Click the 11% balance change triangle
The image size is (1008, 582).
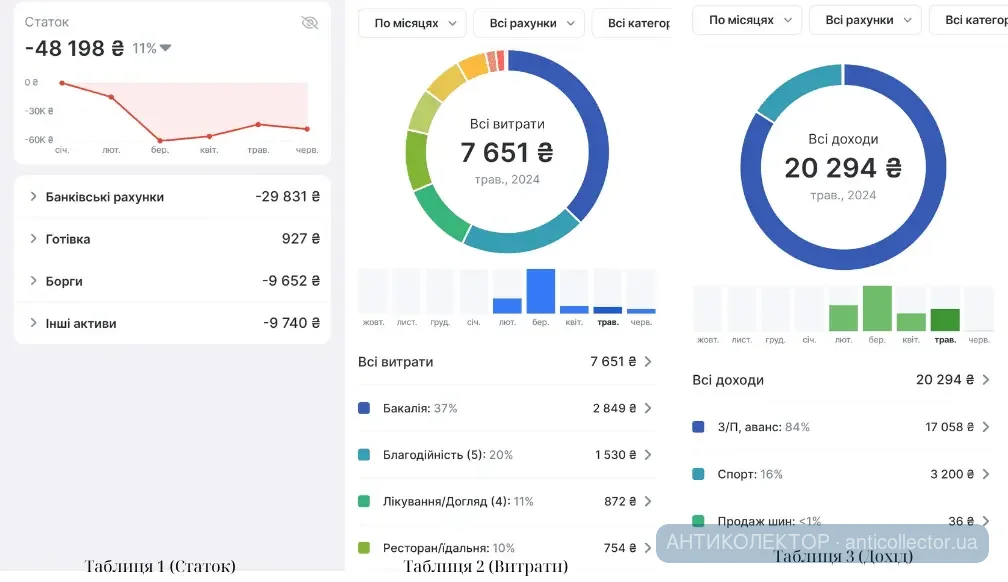point(166,48)
